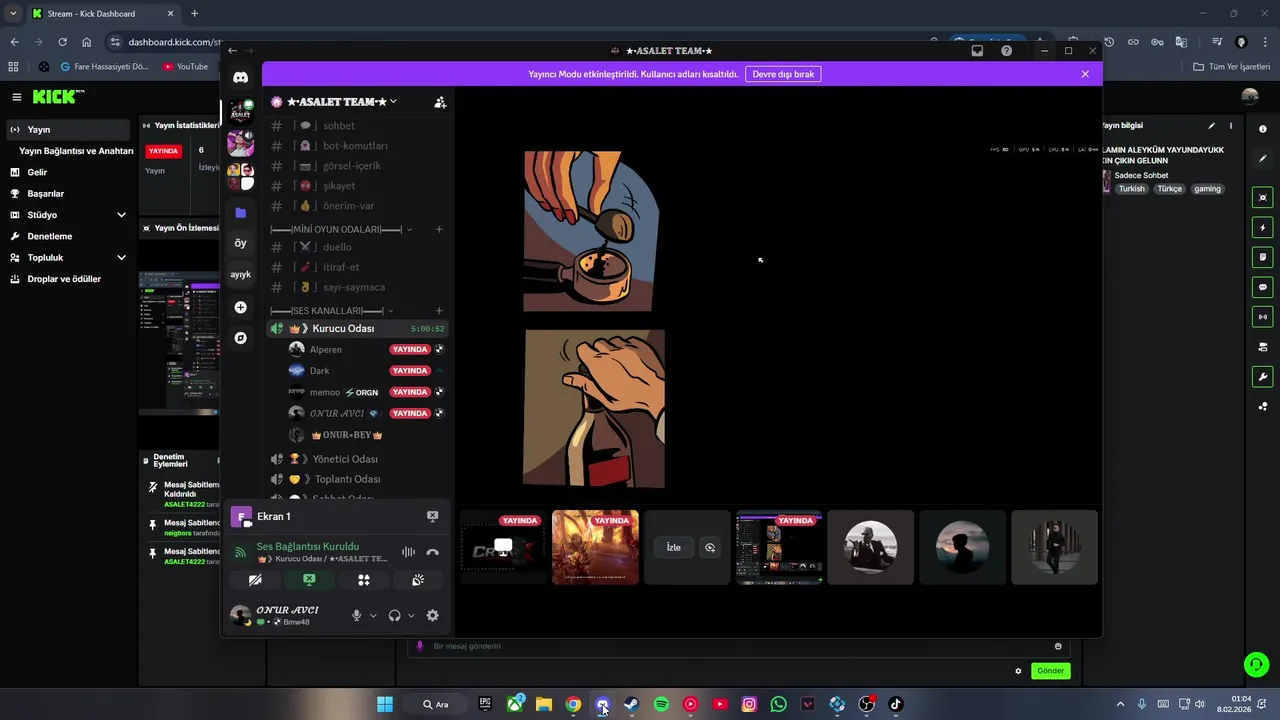Open Kick right sidebar lightning icon
This screenshot has width=1280, height=720.
[x=1263, y=228]
